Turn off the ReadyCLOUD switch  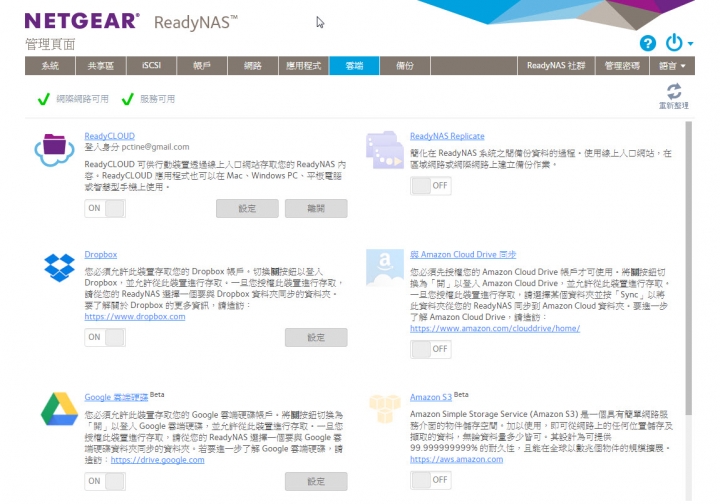tap(105, 208)
